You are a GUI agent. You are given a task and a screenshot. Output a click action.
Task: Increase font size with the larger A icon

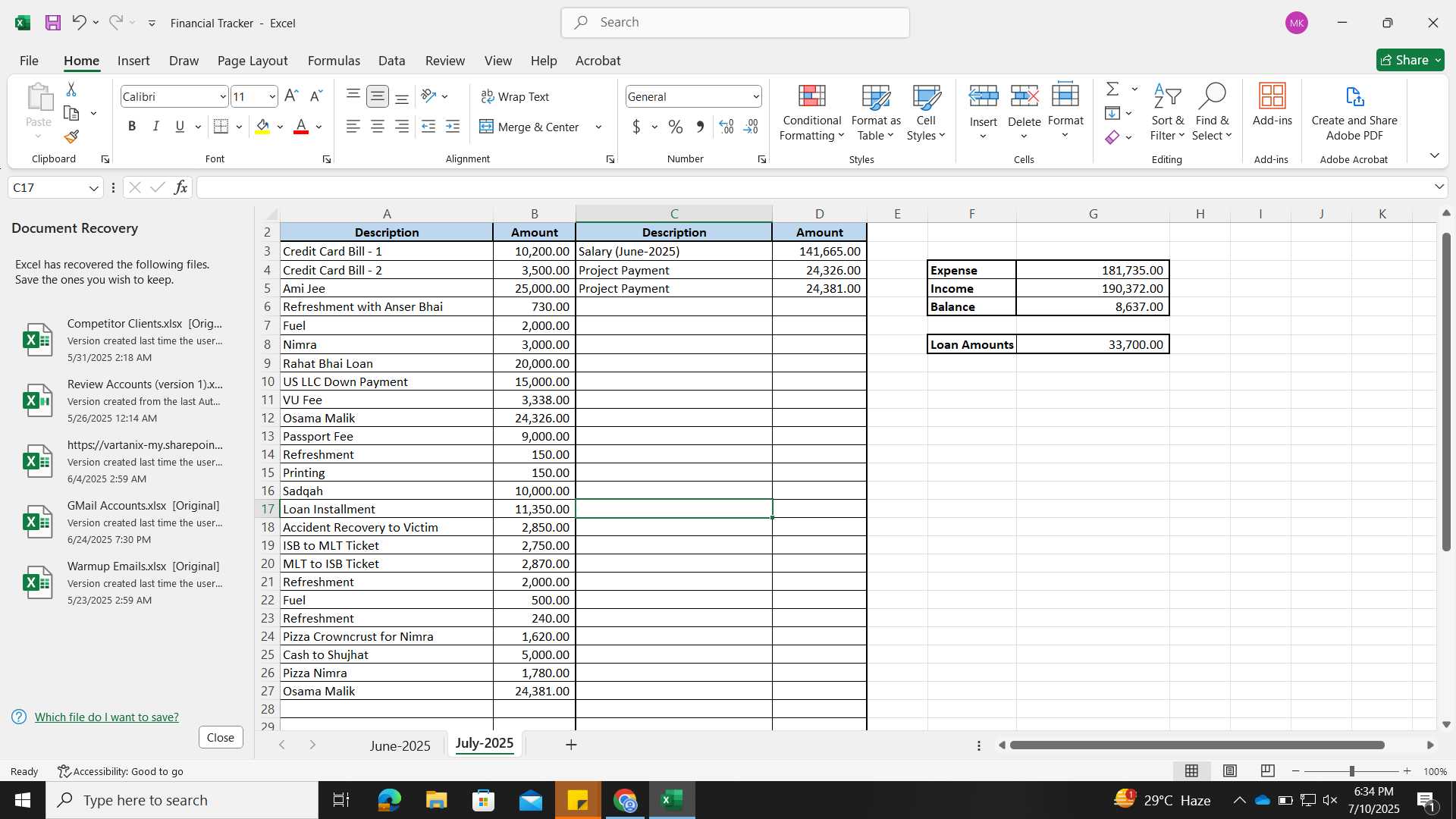point(291,96)
